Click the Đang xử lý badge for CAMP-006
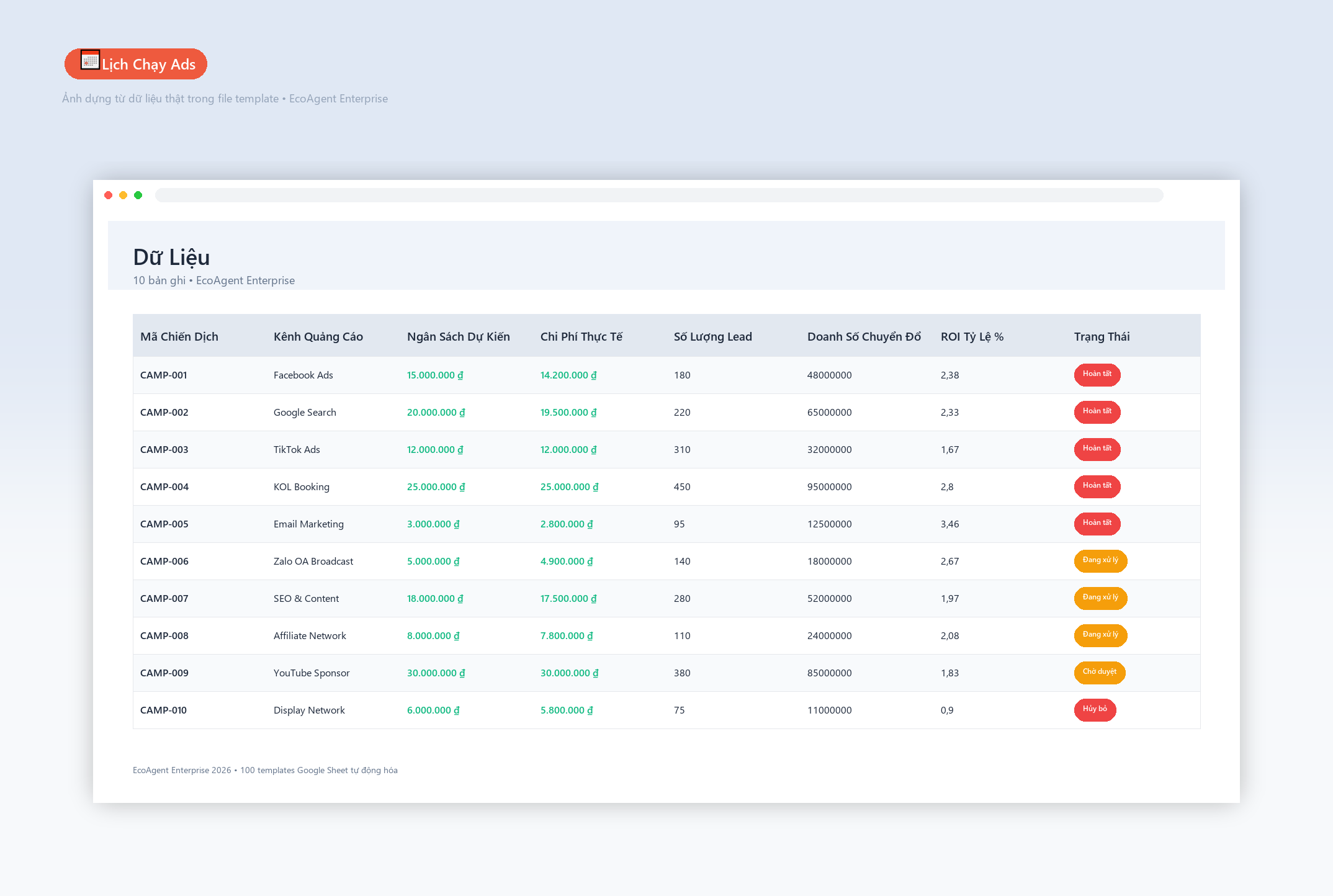The image size is (1333, 896). click(x=1101, y=561)
